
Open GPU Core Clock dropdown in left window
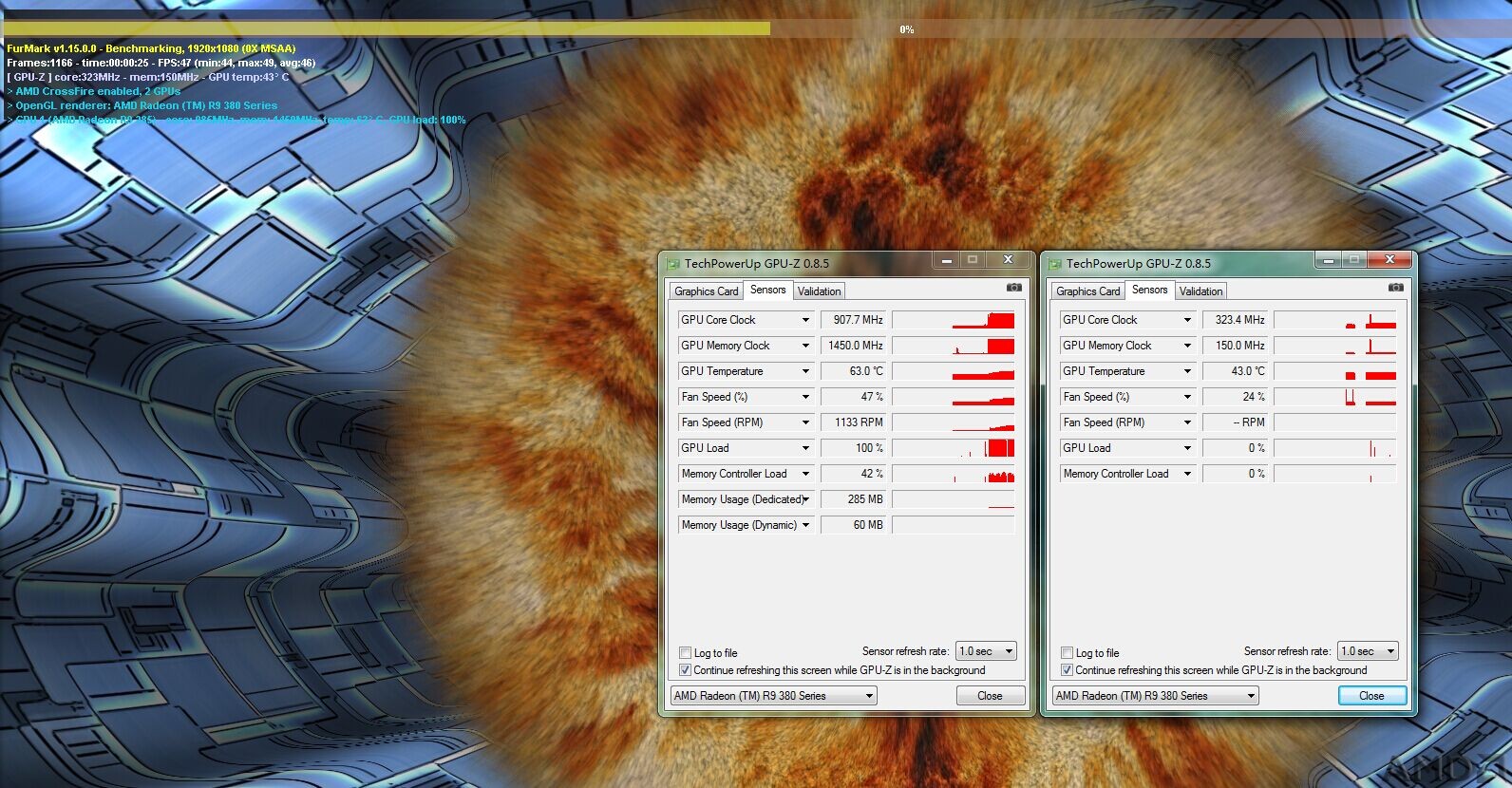coord(805,320)
